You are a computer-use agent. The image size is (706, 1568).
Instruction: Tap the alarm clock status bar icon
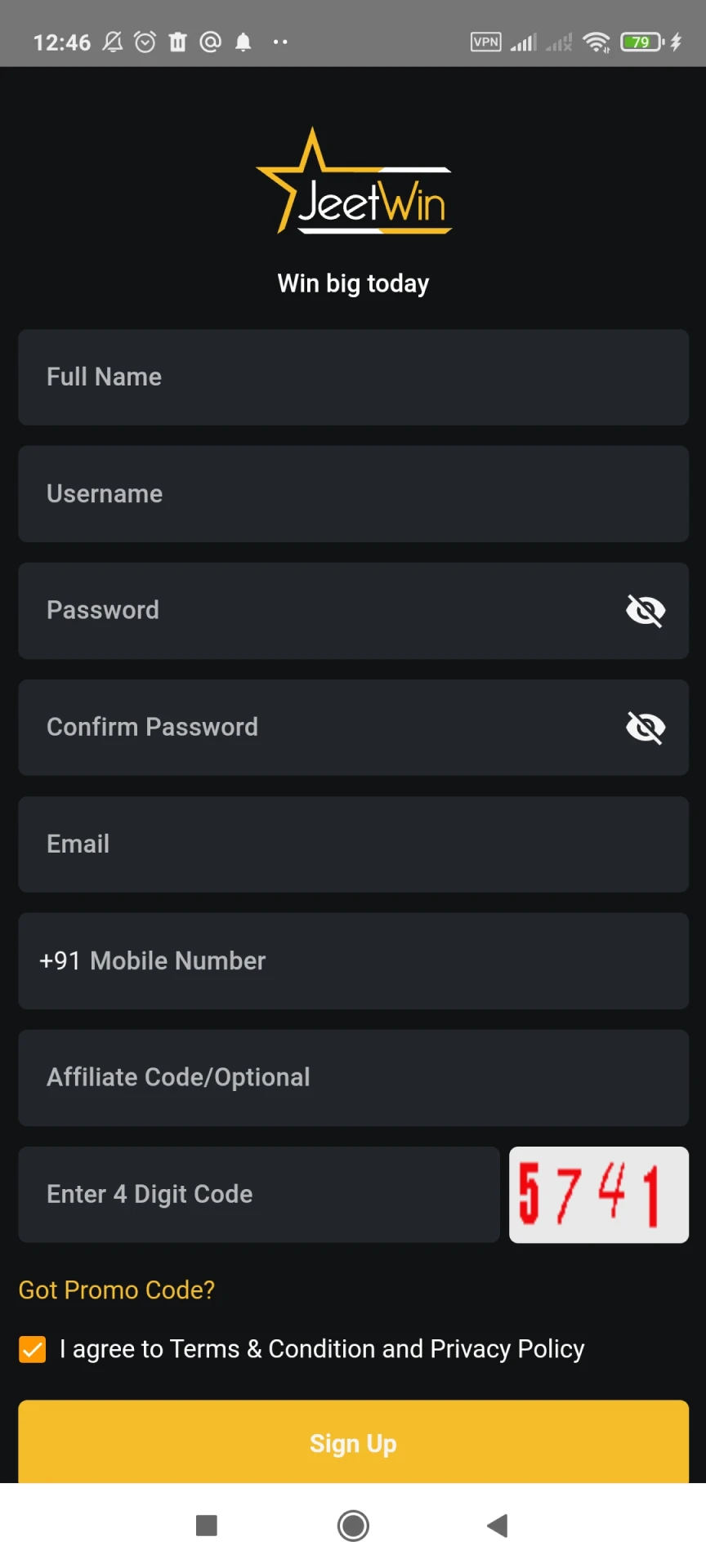145,42
